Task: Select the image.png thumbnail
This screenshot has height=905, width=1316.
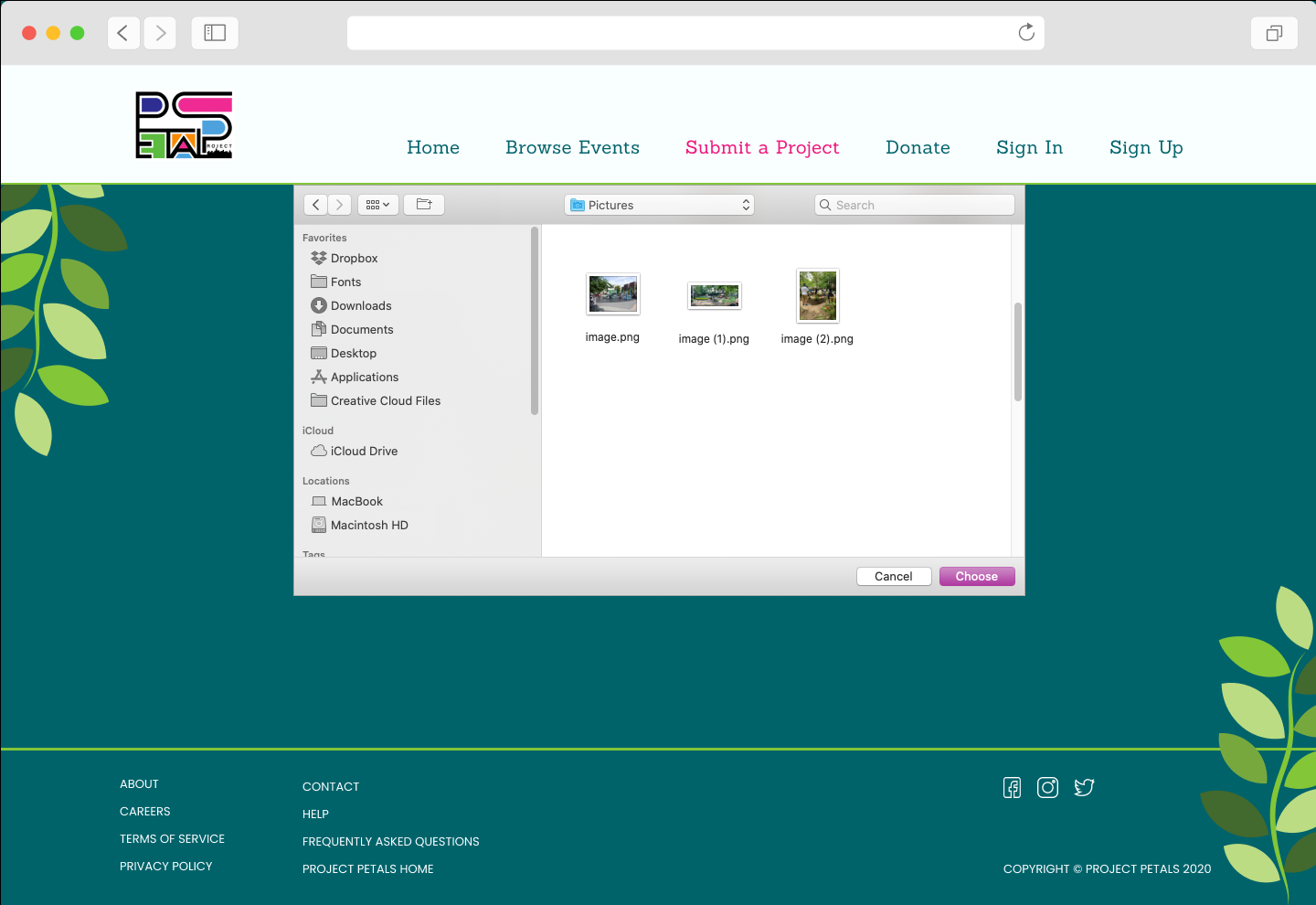Action: [613, 294]
